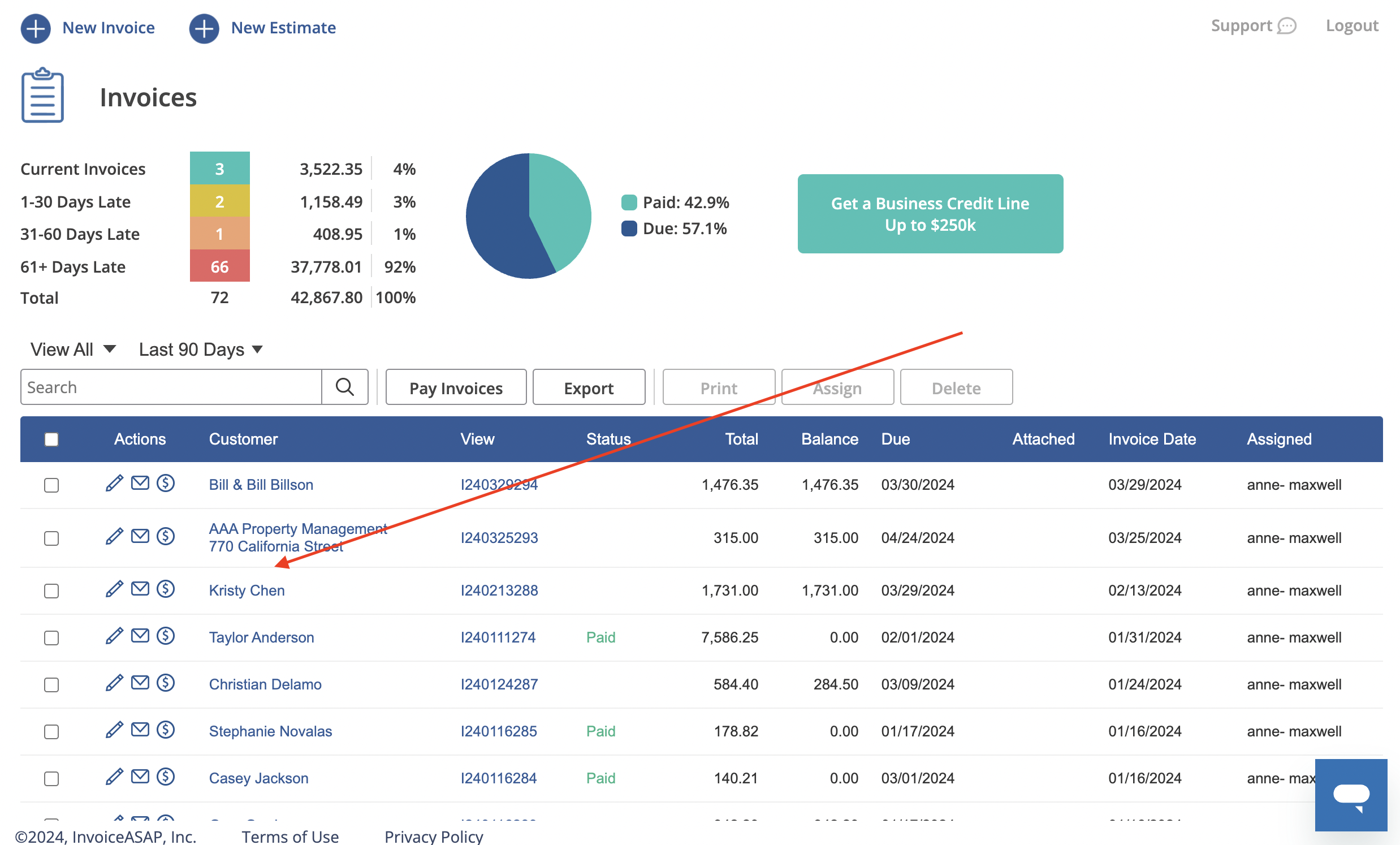1400x845 pixels.
Task: Check the checkbox for Casey Jackson's row
Action: (x=51, y=778)
